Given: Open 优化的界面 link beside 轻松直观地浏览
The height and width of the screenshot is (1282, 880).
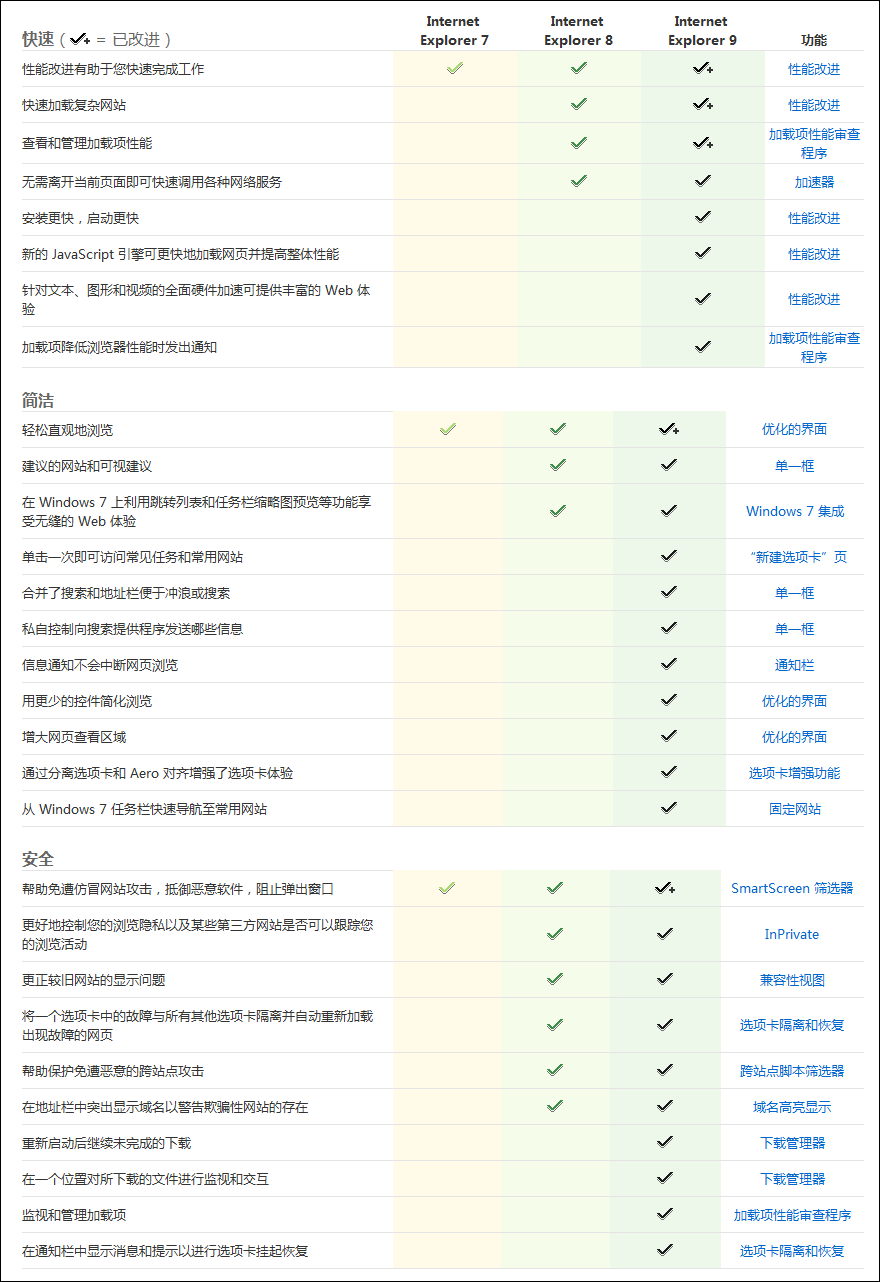Looking at the screenshot, I should (x=794, y=429).
